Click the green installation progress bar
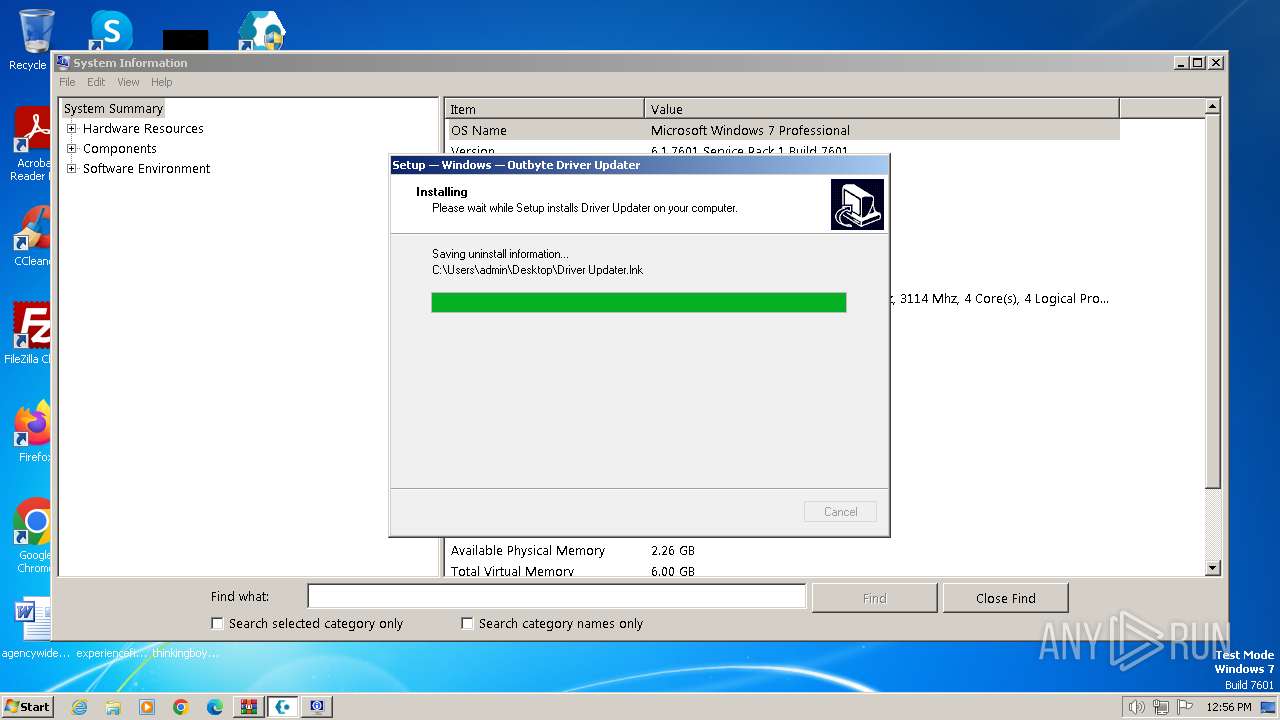 (x=639, y=302)
